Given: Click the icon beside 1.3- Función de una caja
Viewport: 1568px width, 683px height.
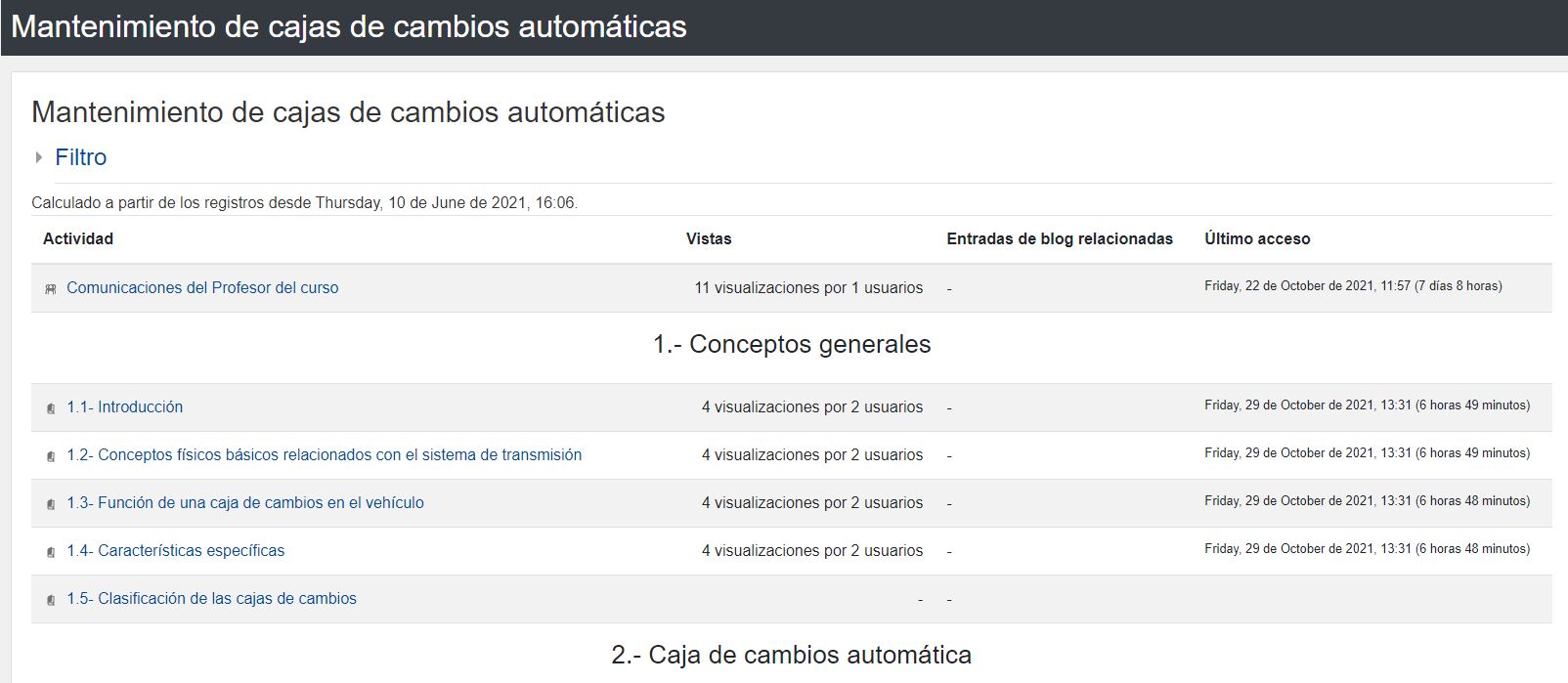Looking at the screenshot, I should coord(51,504).
